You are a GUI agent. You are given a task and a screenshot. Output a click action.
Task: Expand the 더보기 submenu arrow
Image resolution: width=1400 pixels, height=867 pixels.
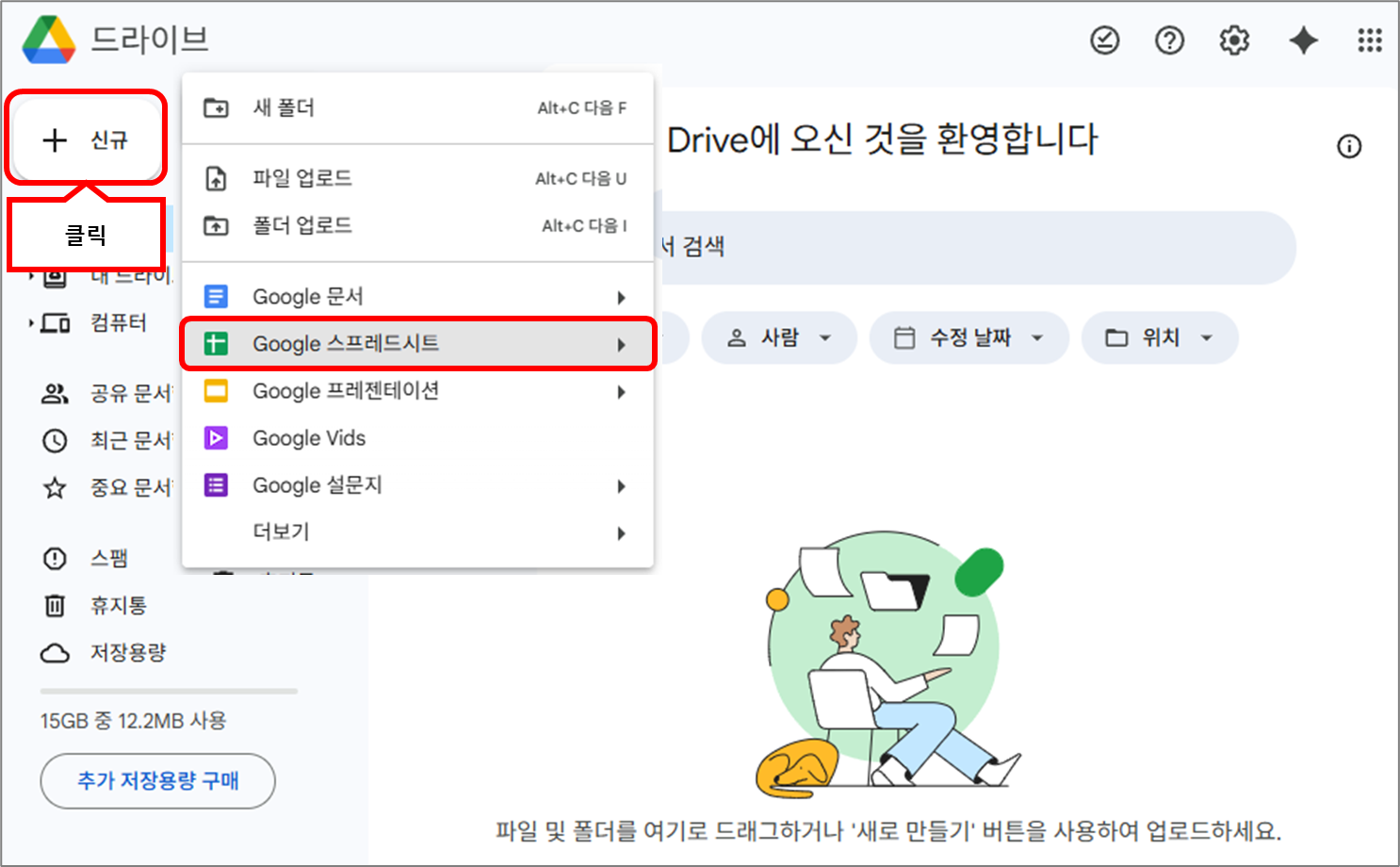[621, 533]
